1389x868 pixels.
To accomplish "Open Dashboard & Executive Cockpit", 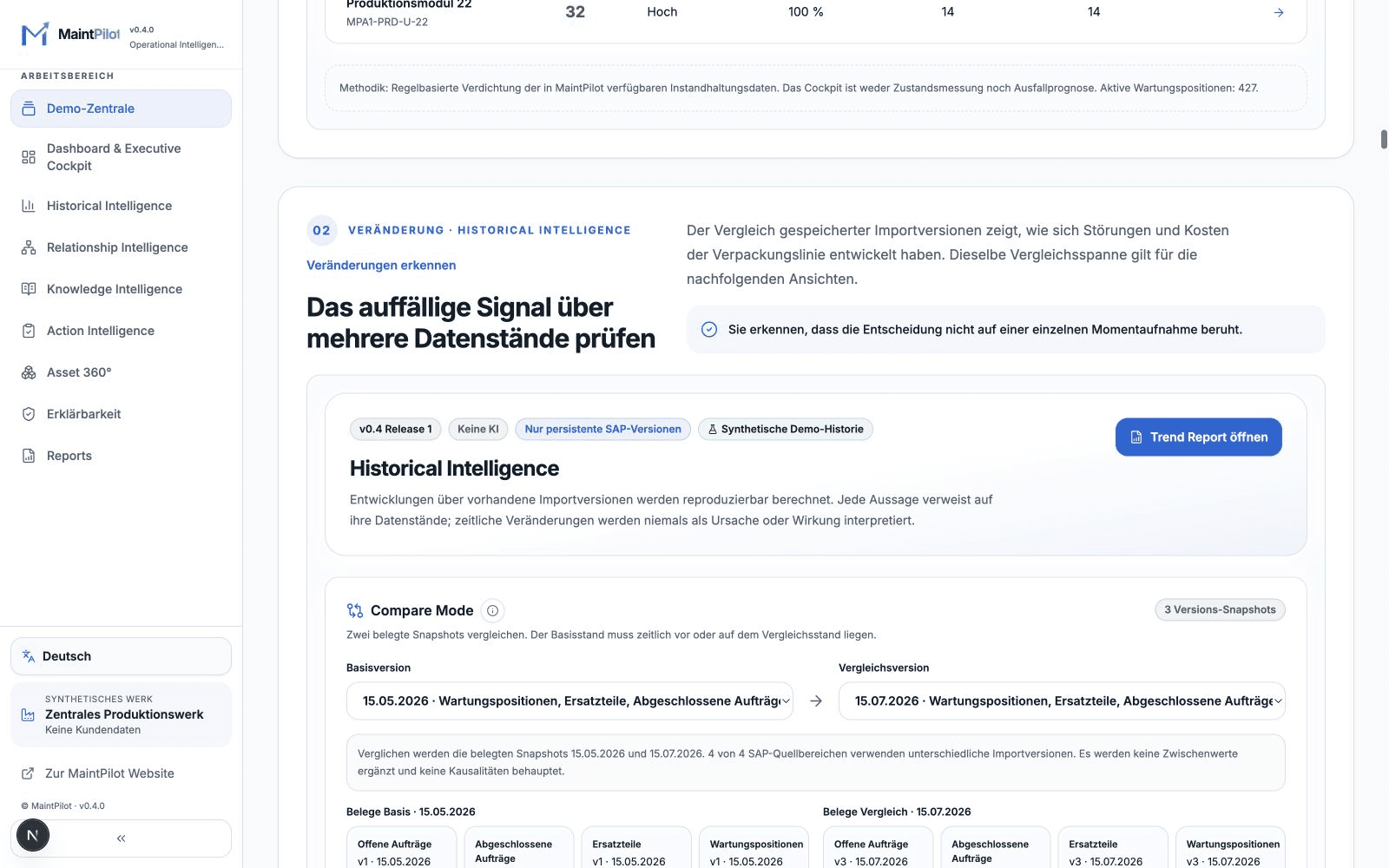I will coord(121,157).
